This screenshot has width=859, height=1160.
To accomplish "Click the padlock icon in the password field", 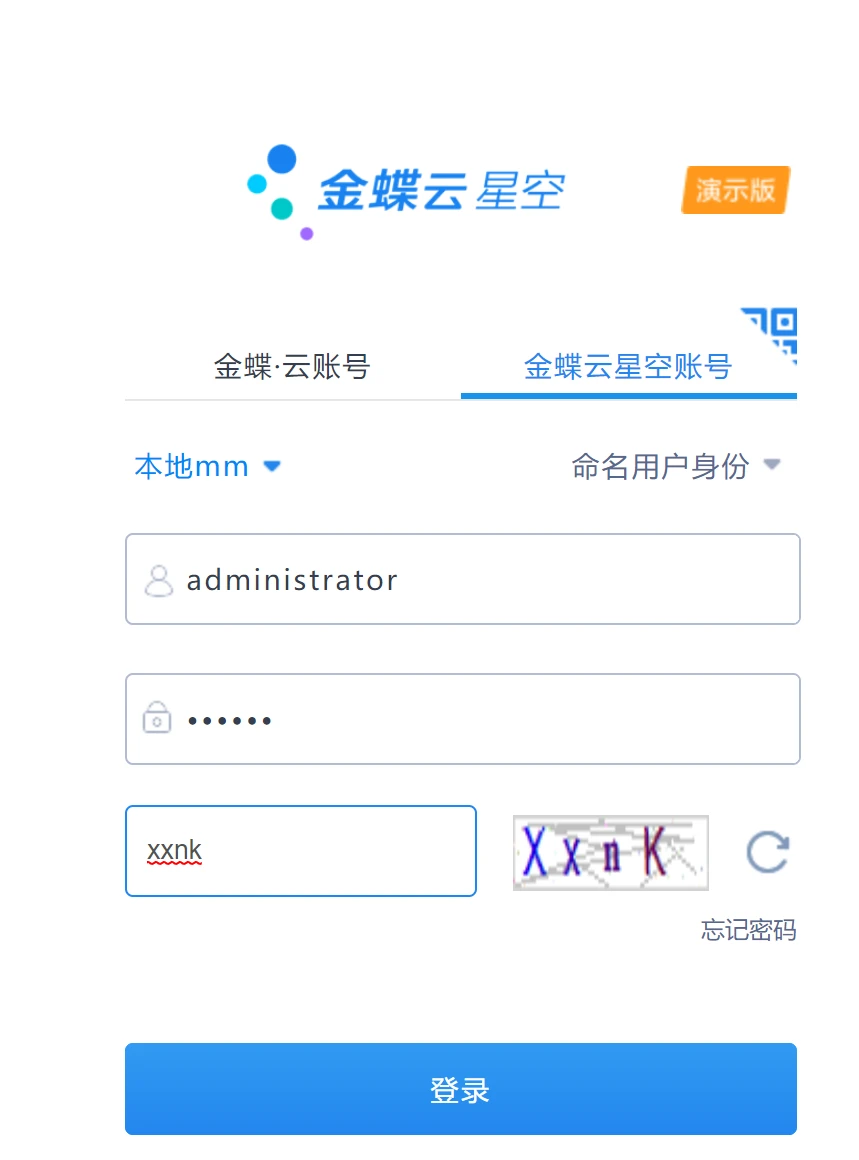I will 157,717.
